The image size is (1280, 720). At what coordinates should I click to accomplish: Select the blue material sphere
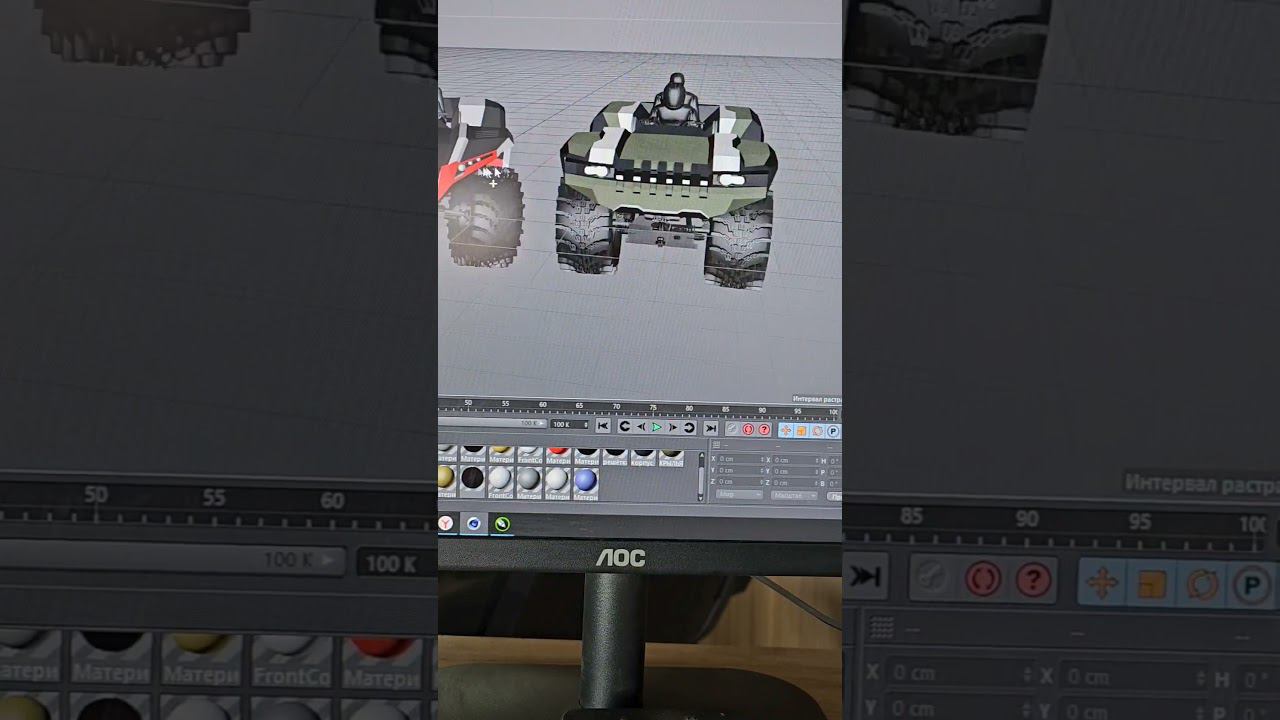click(x=586, y=483)
